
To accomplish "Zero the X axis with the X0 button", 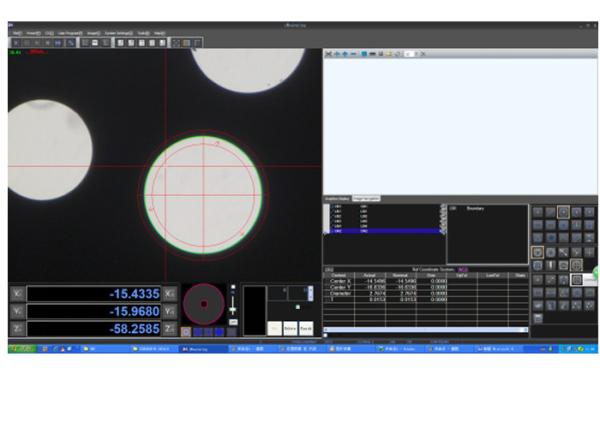I will pos(169,294).
